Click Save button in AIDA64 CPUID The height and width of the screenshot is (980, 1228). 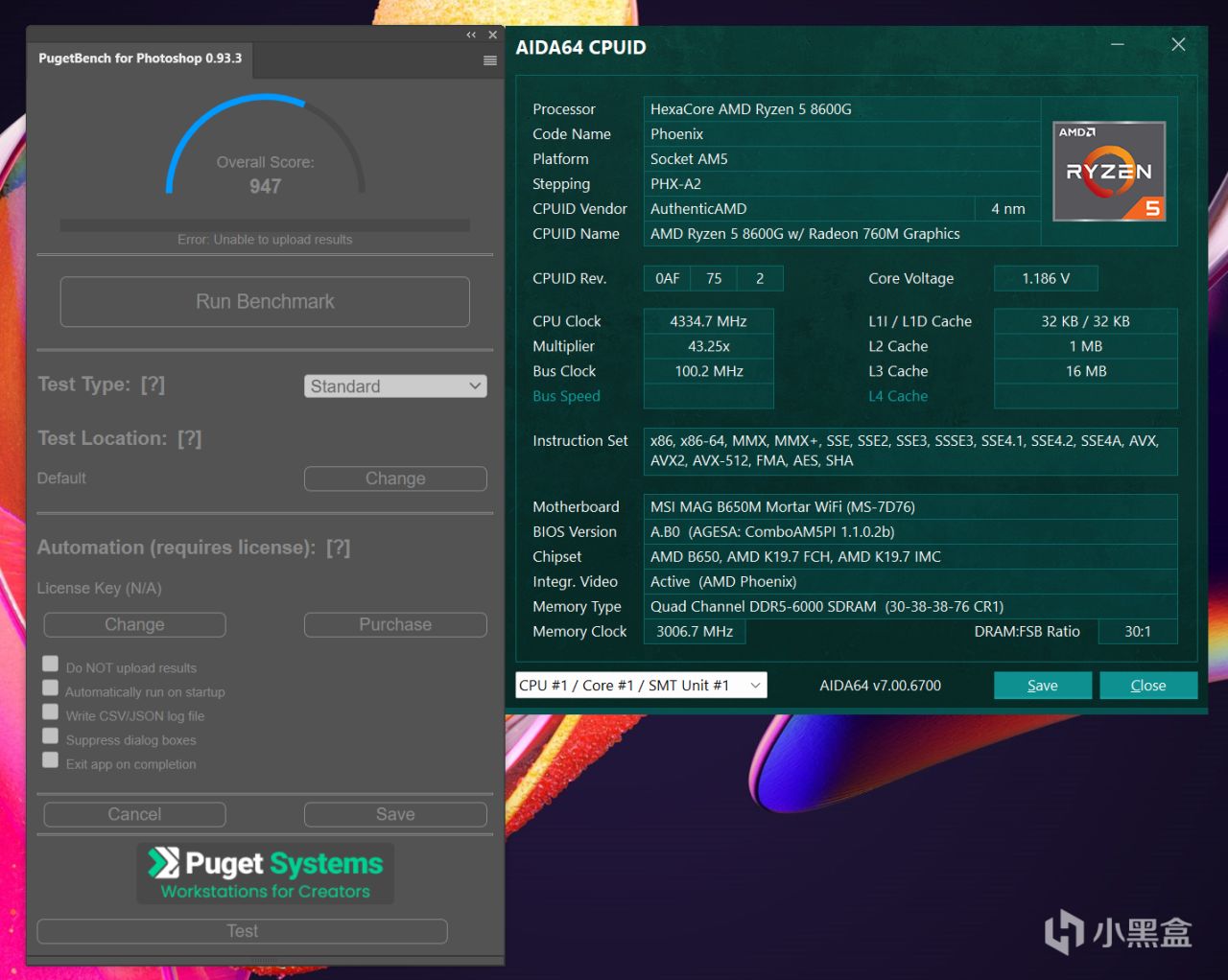1043,686
